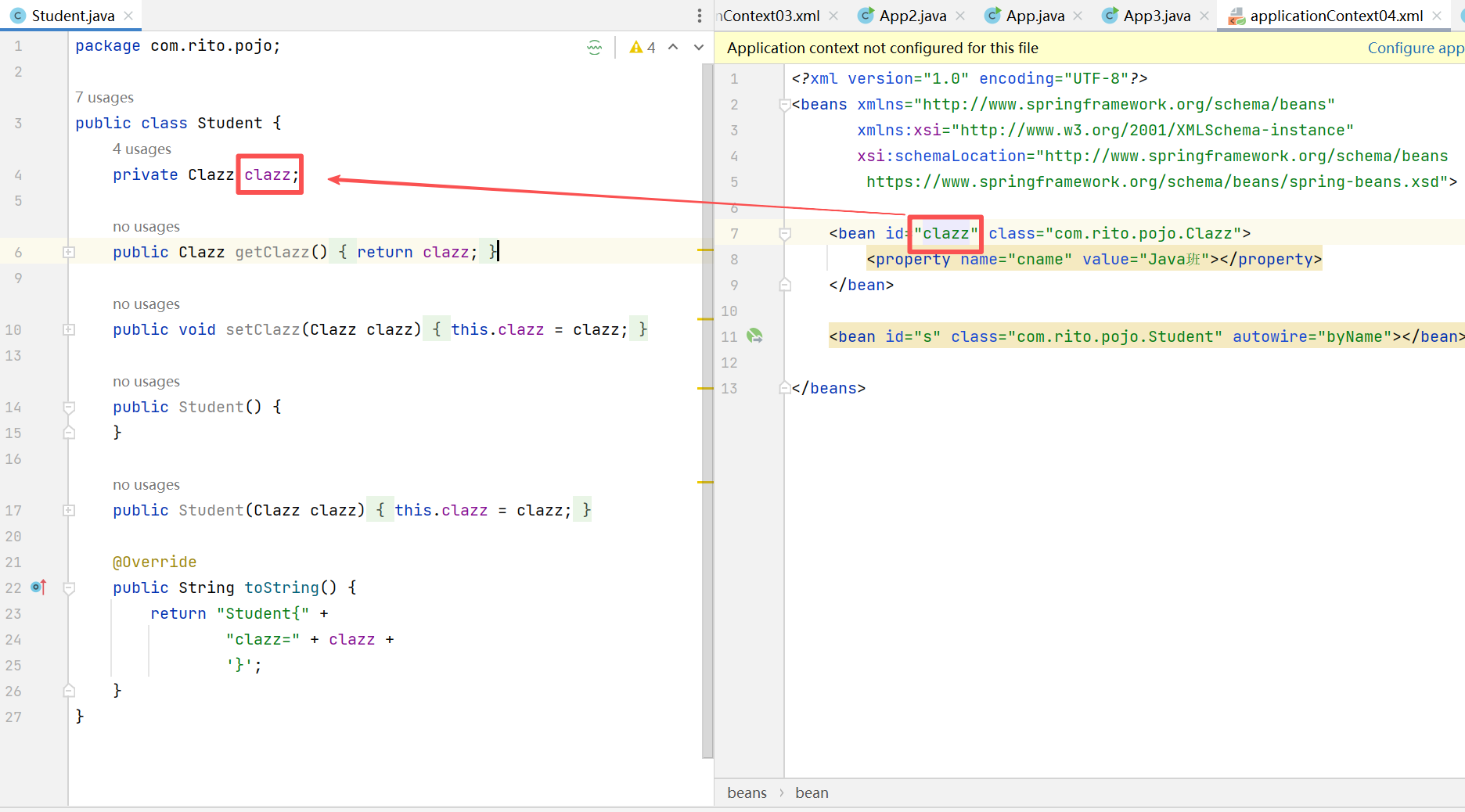Collapse the toString method fold
The image size is (1465, 812).
[x=69, y=587]
